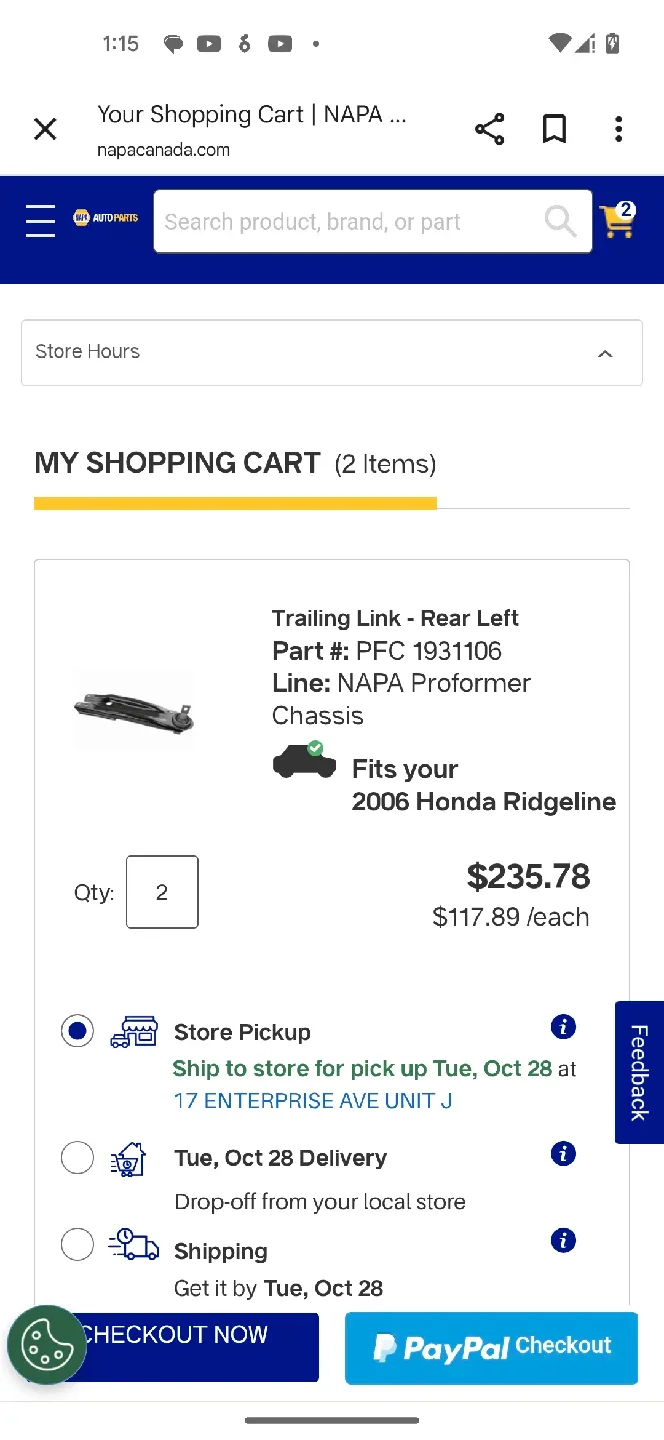This screenshot has width=664, height=1440.
Task: Open the shopping cart icon
Action: pyautogui.click(x=617, y=220)
